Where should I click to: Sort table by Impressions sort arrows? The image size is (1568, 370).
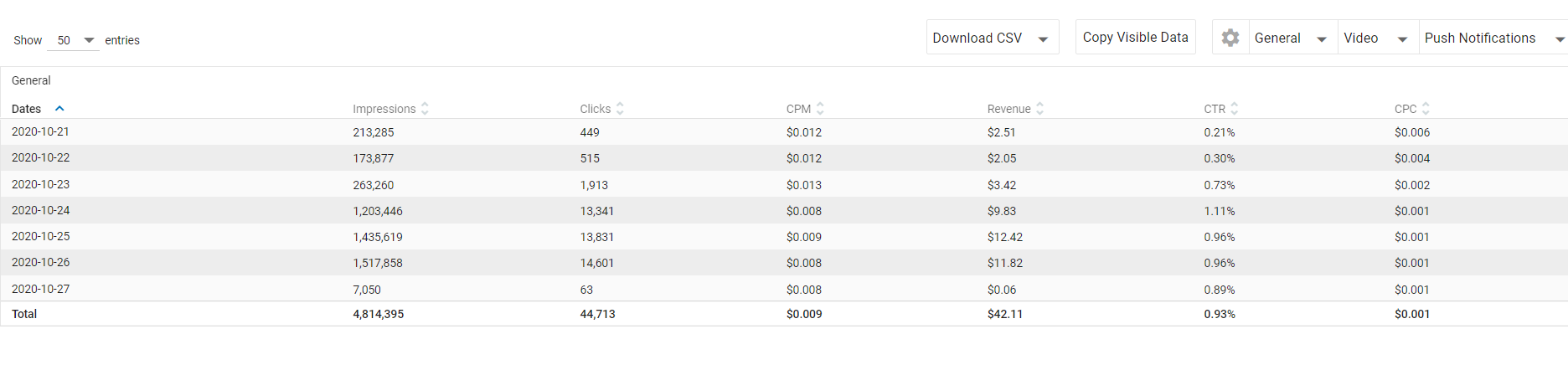[x=426, y=109]
